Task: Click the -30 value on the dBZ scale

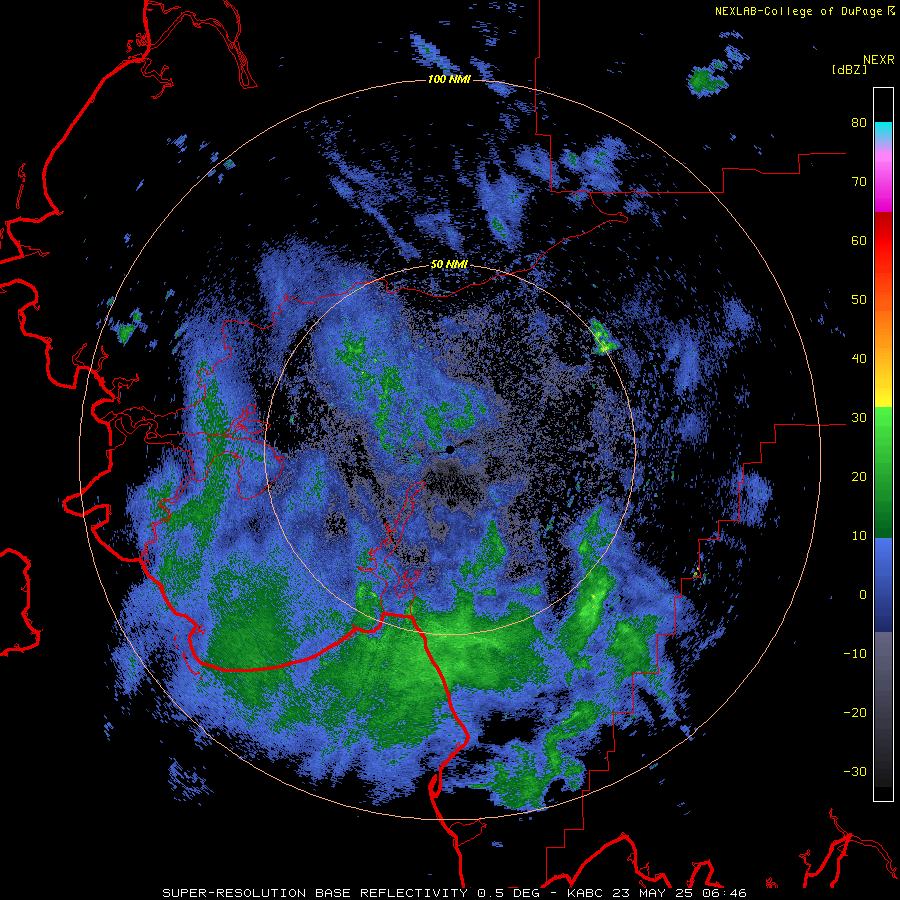Action: pyautogui.click(x=855, y=772)
